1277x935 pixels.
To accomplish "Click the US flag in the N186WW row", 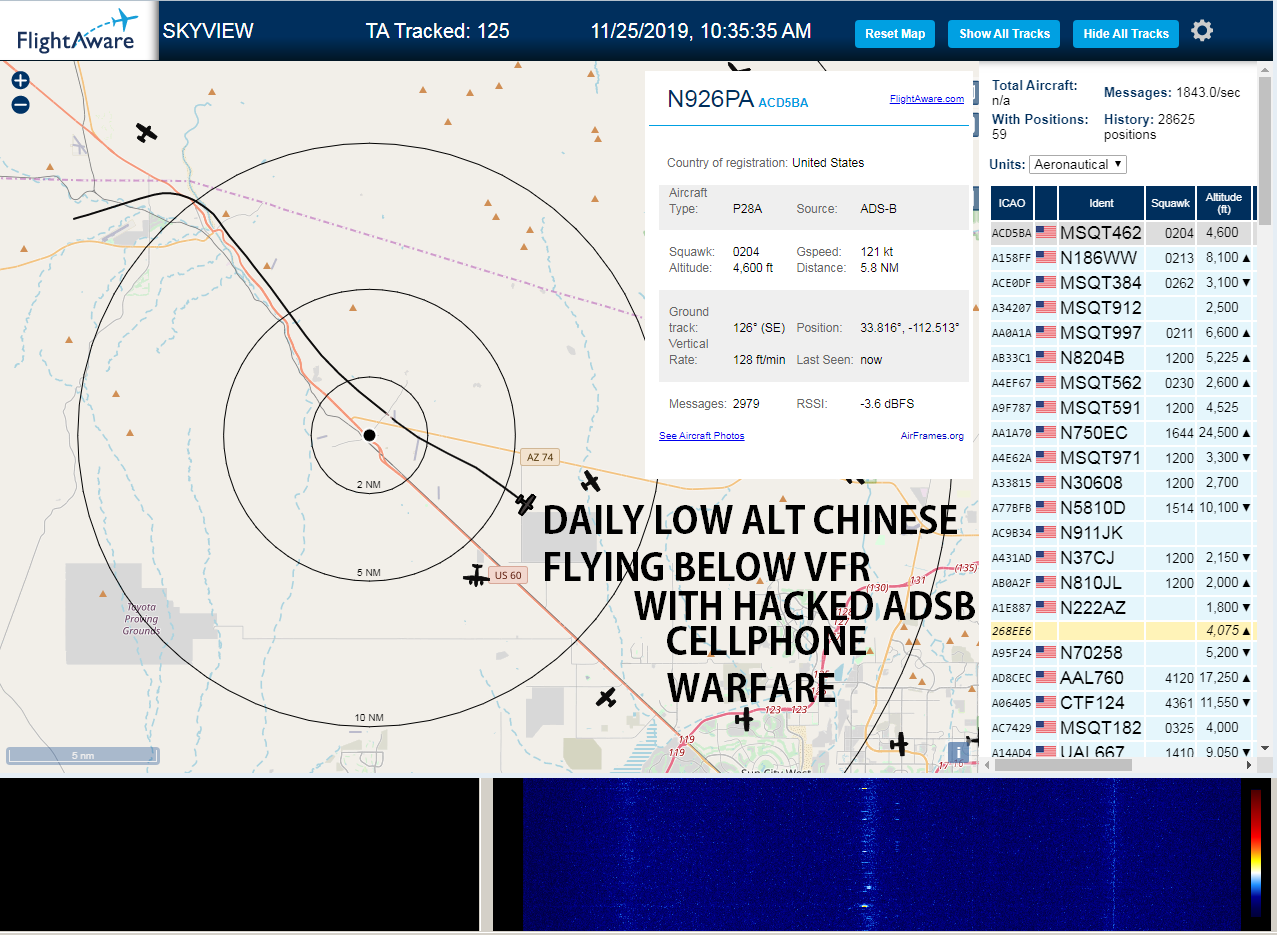I will [1046, 257].
